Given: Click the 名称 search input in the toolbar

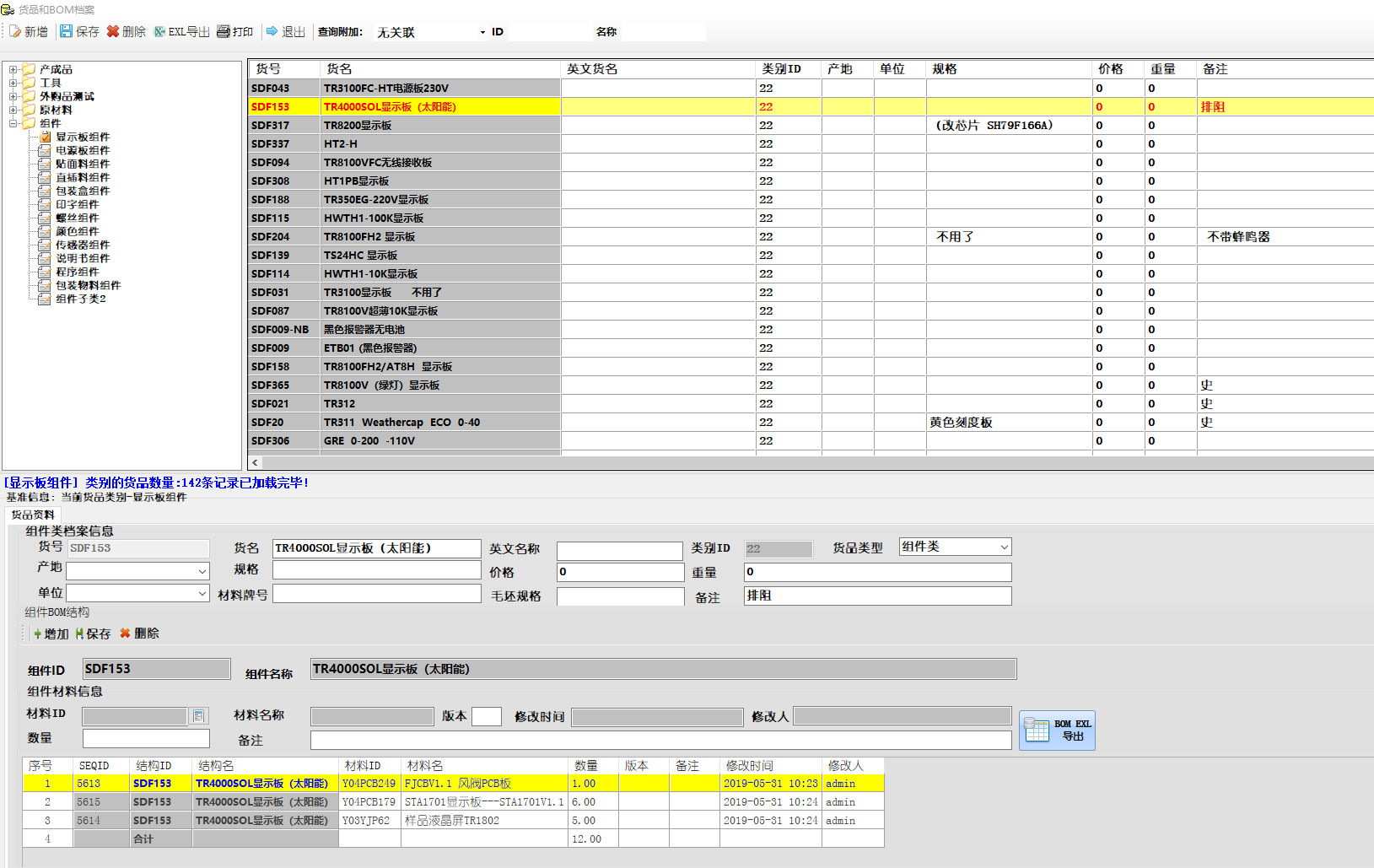Looking at the screenshot, I should click(x=663, y=32).
